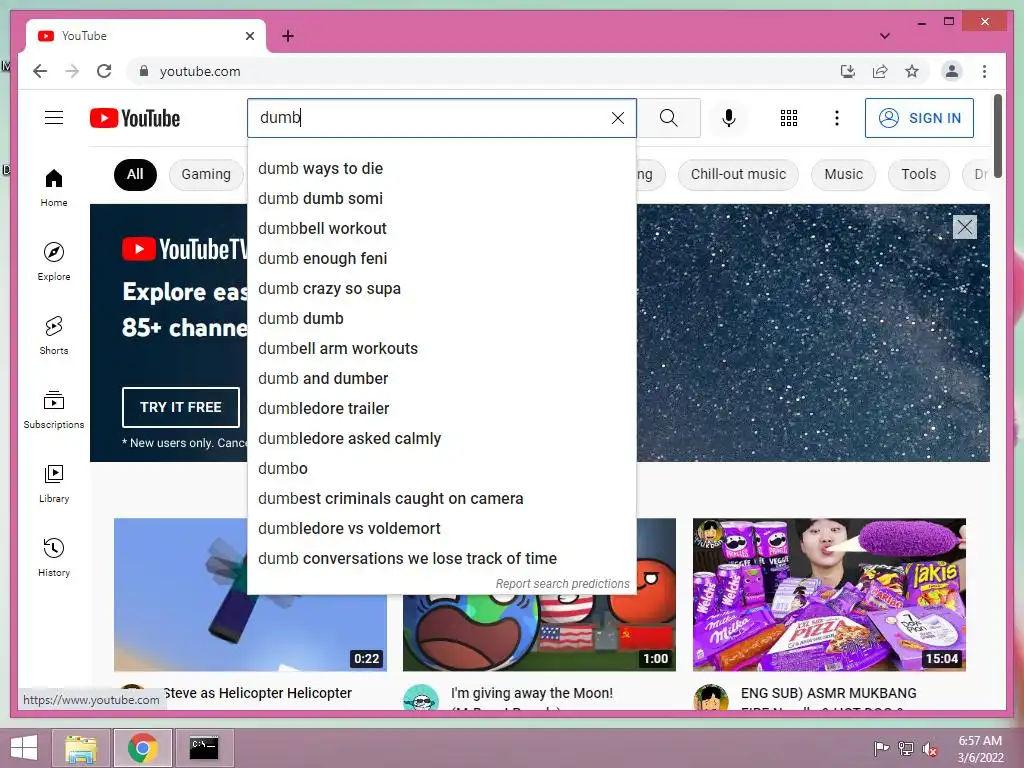The image size is (1024, 768).
Task: Pick 'dumbledore asked calmly' suggestion
Action: [x=441, y=439]
